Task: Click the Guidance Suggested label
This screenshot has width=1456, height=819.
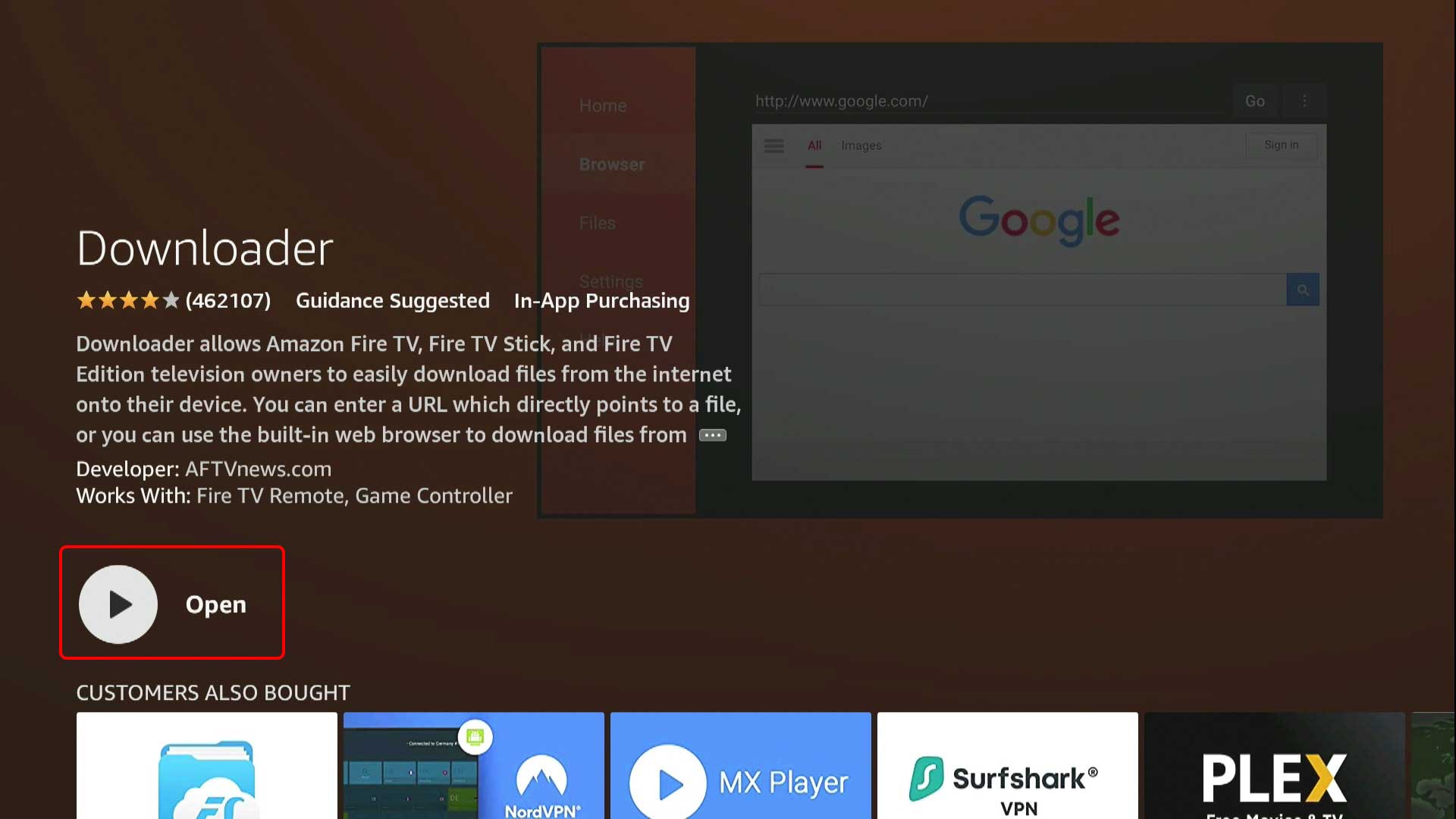Action: coord(393,301)
